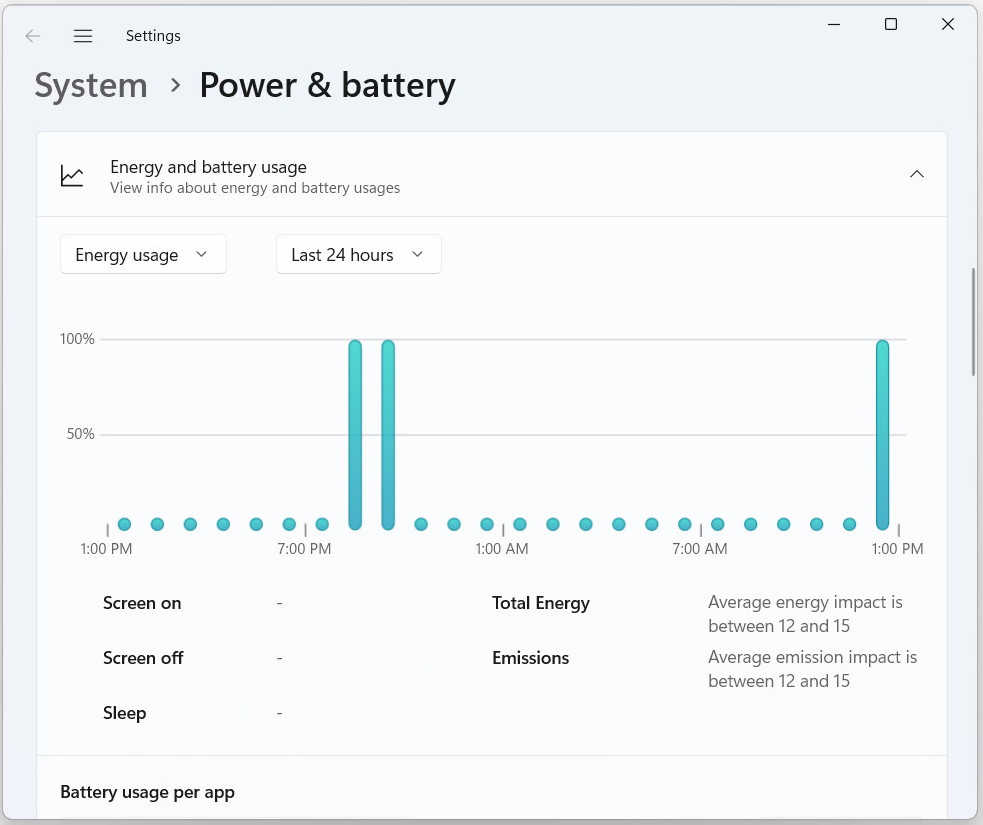Go to System in the breadcrumb
Viewport: 983px width, 825px height.
91,86
